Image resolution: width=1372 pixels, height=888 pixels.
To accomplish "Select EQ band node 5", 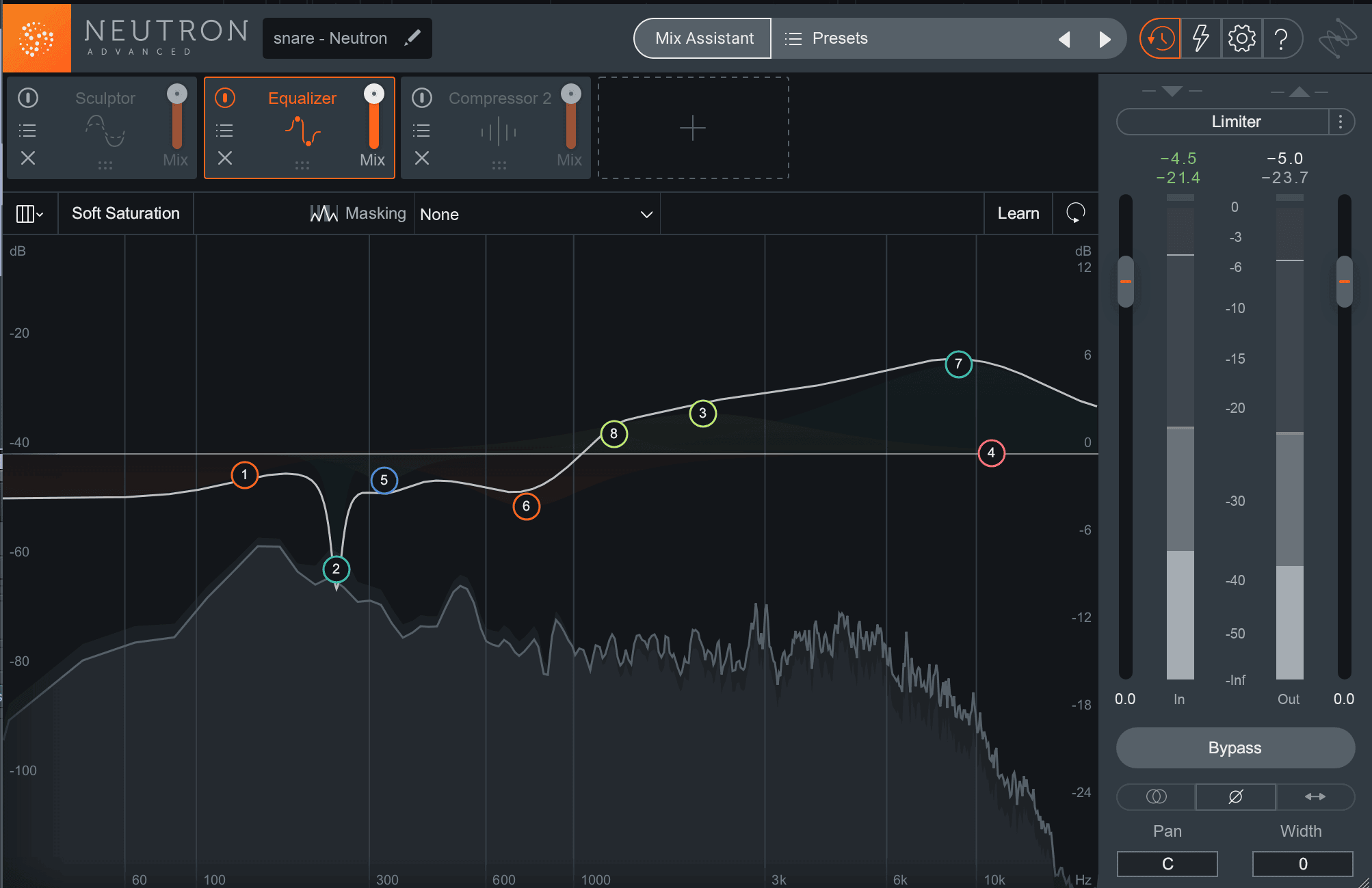I will pos(384,480).
